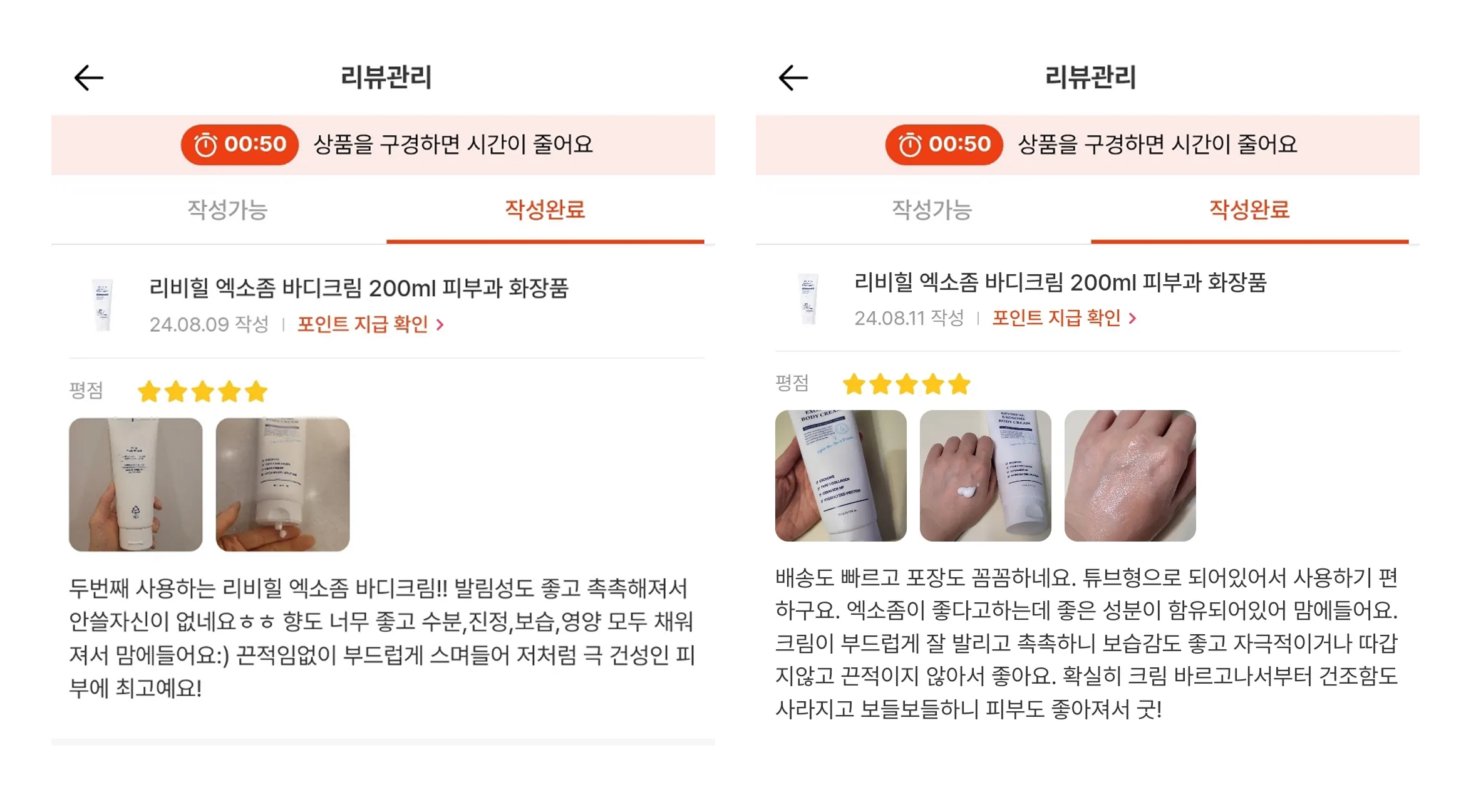Switch to 작성가능 tab in left panel

pos(227,210)
